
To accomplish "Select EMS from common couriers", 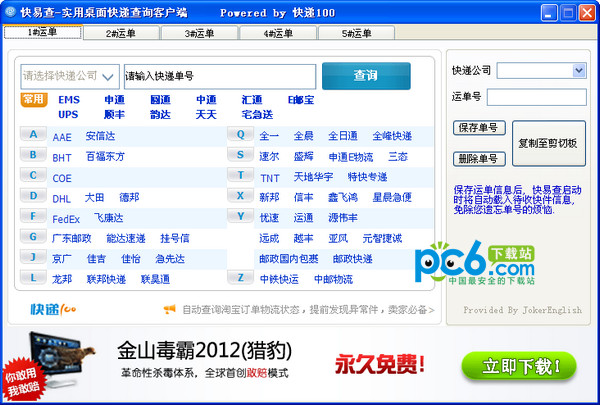I will (69, 100).
